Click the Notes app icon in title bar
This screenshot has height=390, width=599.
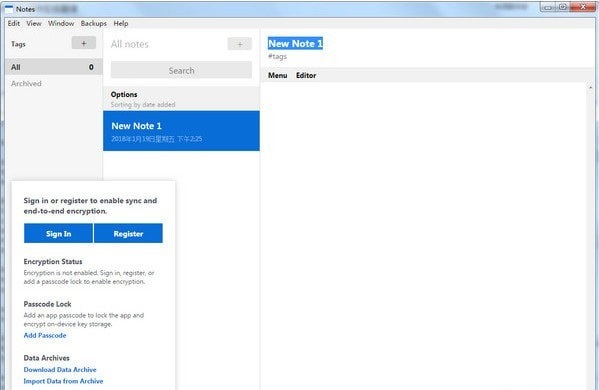[9, 9]
